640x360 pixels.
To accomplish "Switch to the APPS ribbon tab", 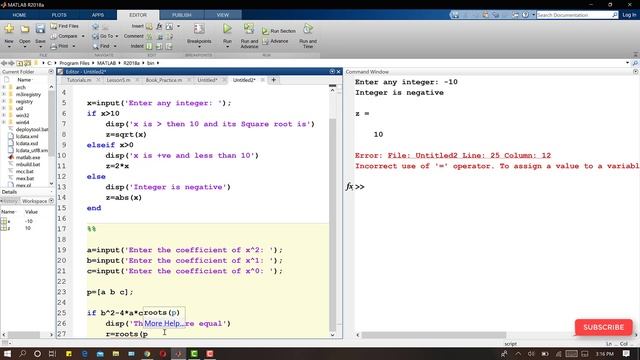I will coord(98,15).
